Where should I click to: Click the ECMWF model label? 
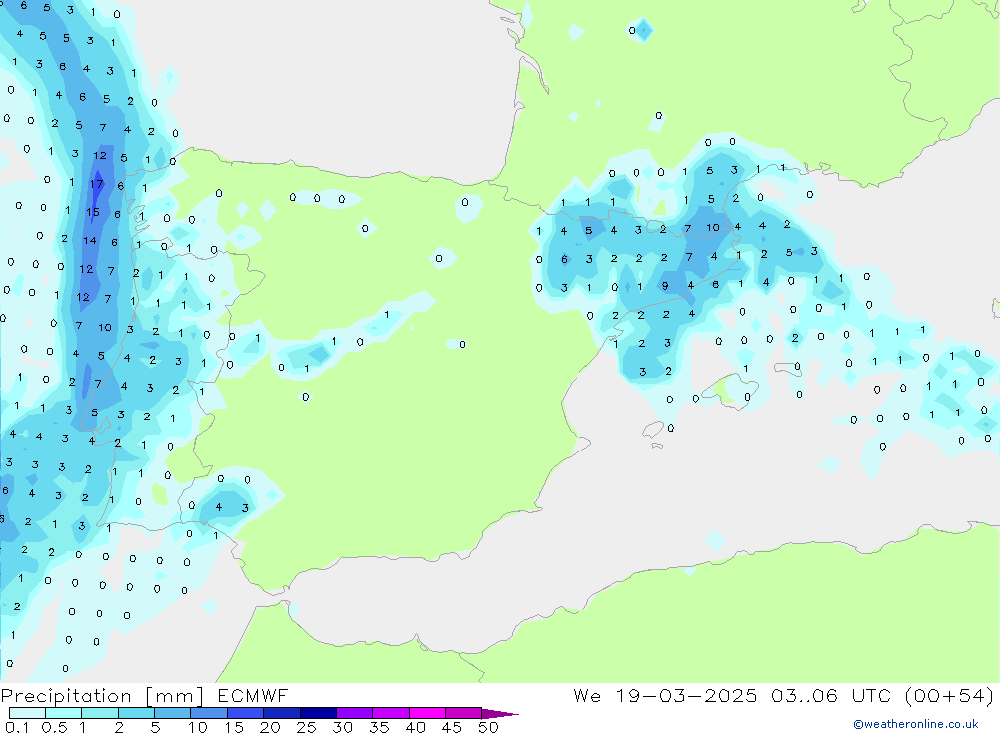253,695
